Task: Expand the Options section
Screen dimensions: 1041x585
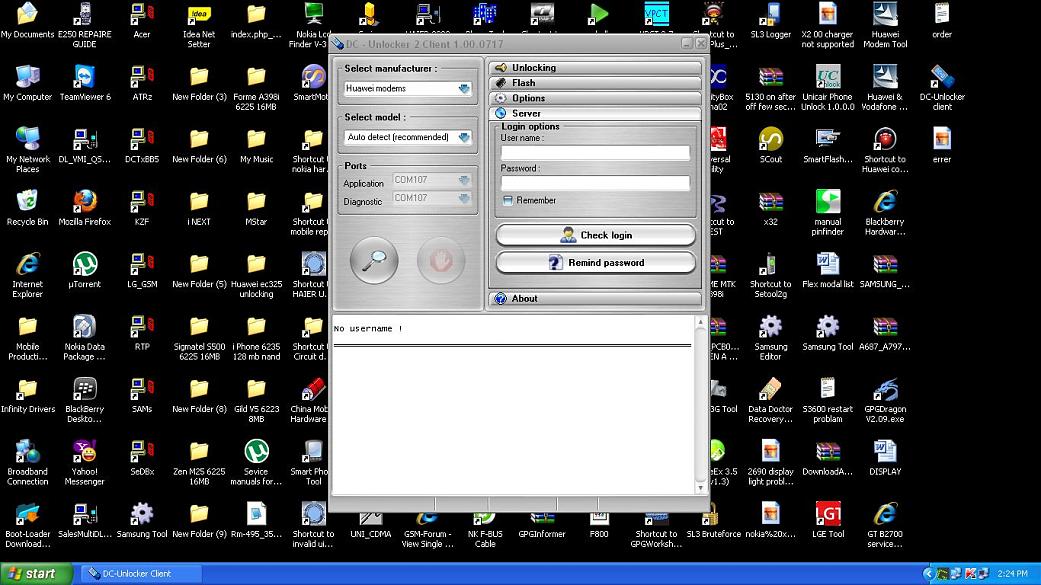Action: tap(595, 98)
